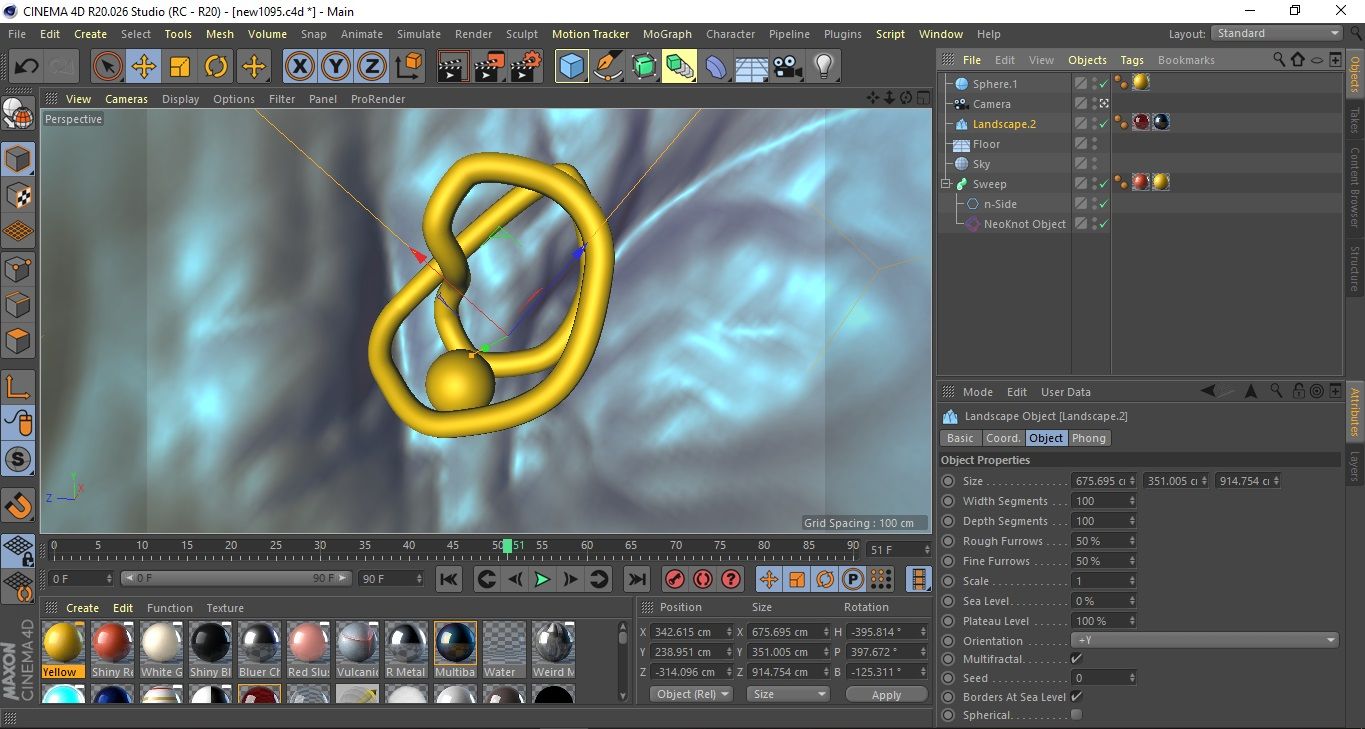Tick the Multifractal checkbox
Image resolution: width=1365 pixels, height=729 pixels.
coord(1076,659)
